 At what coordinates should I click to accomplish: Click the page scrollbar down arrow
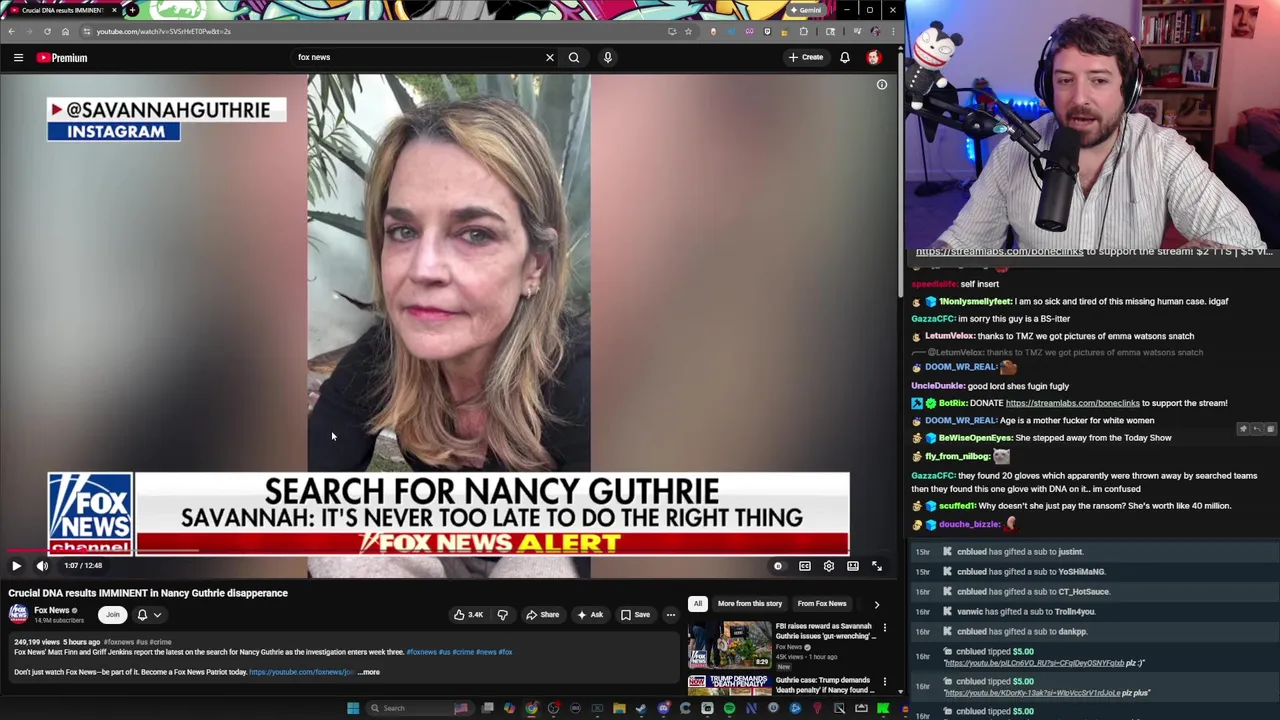(x=900, y=691)
